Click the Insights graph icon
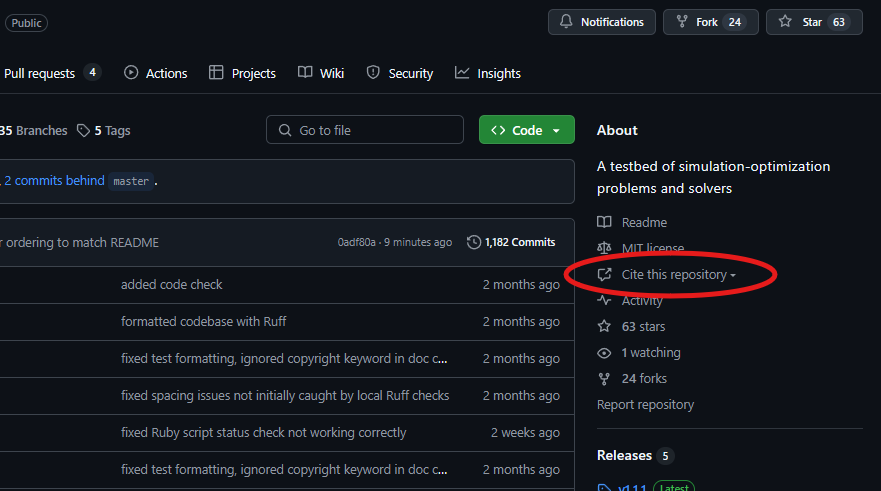881x491 pixels. pos(462,72)
